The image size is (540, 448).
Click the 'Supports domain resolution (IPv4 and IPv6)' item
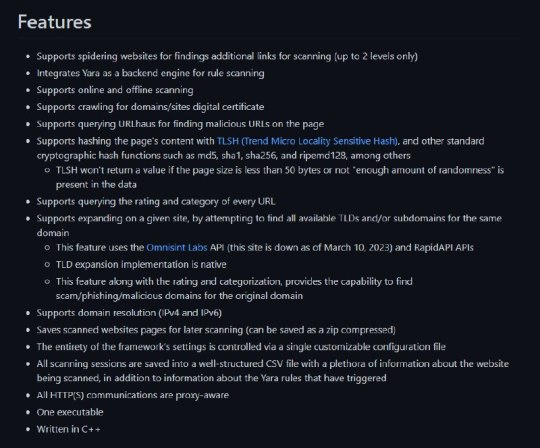129,313
